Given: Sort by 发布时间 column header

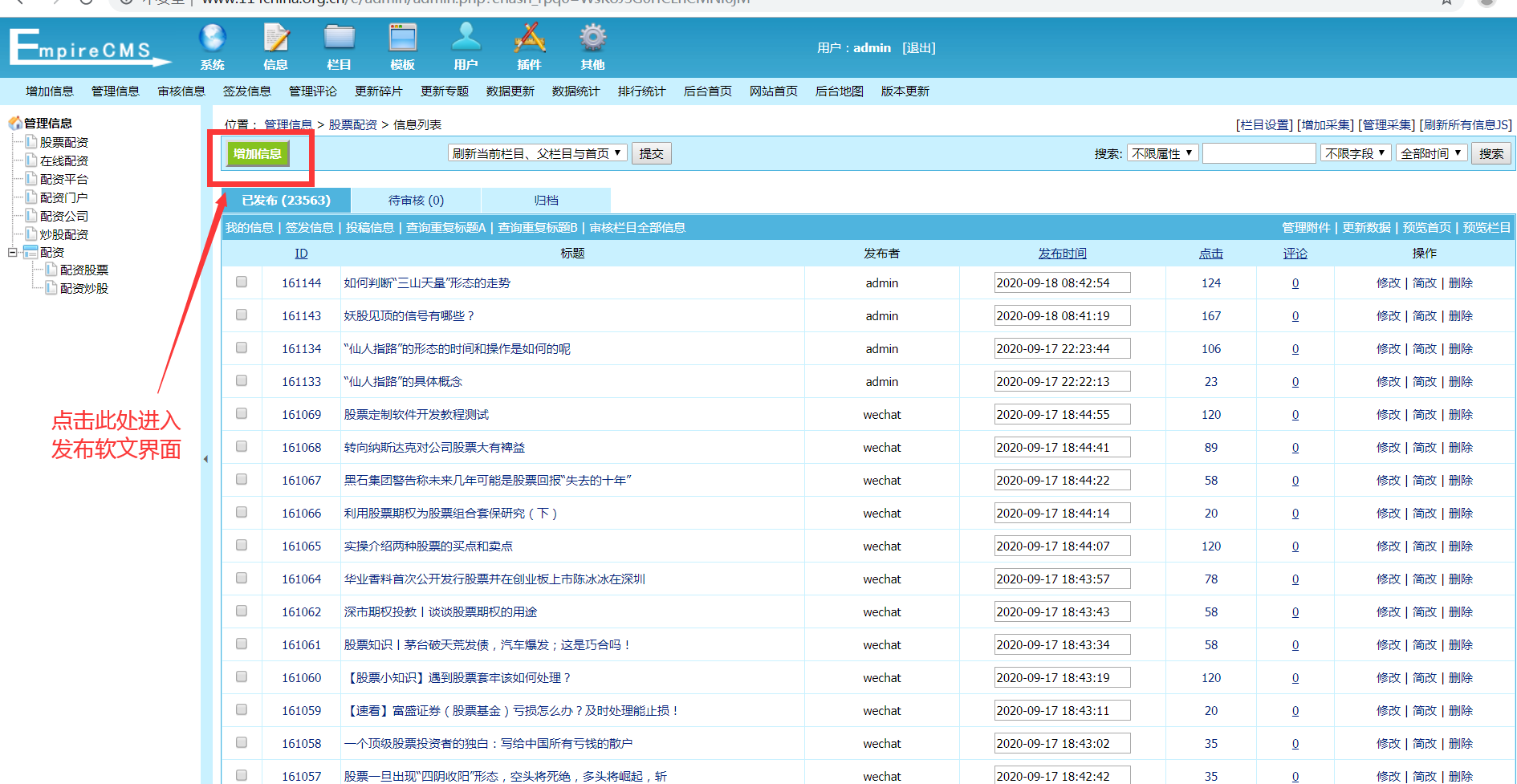Looking at the screenshot, I should [1063, 254].
